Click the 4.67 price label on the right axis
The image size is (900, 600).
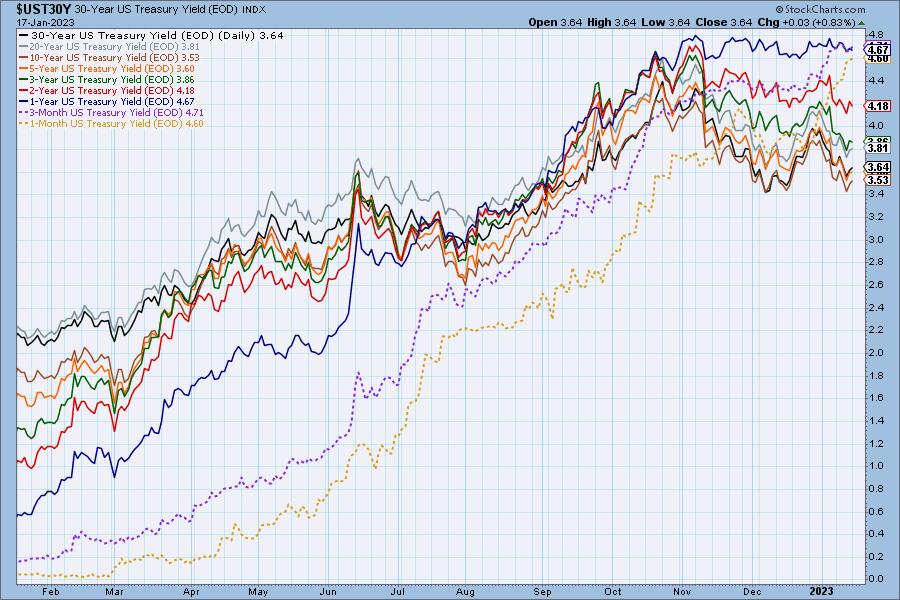coord(878,50)
